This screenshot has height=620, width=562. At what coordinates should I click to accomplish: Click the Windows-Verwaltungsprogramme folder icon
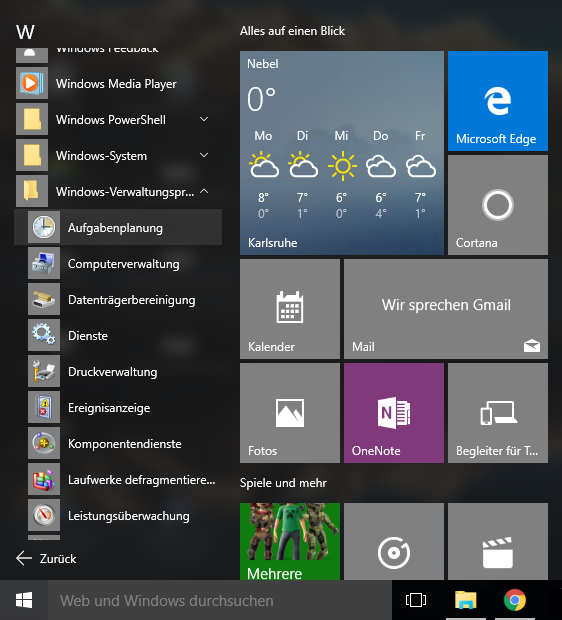pyautogui.click(x=32, y=191)
